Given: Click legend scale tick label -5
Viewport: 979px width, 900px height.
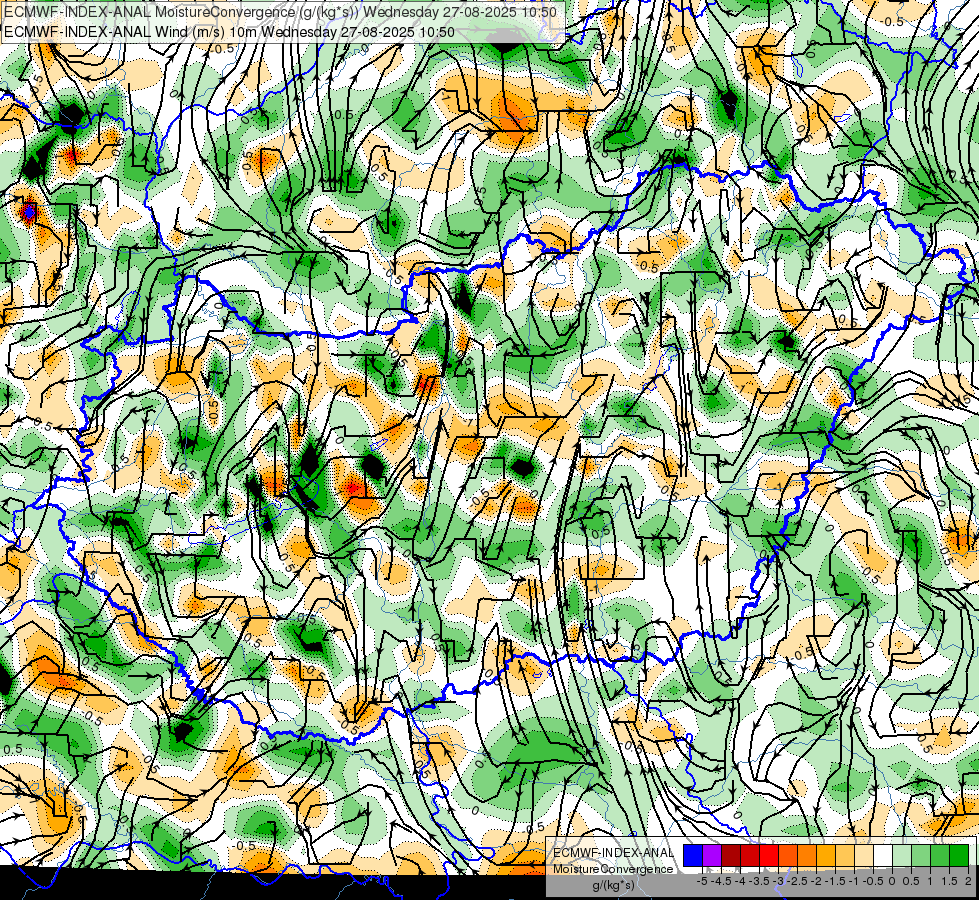Looking at the screenshot, I should tap(702, 881).
